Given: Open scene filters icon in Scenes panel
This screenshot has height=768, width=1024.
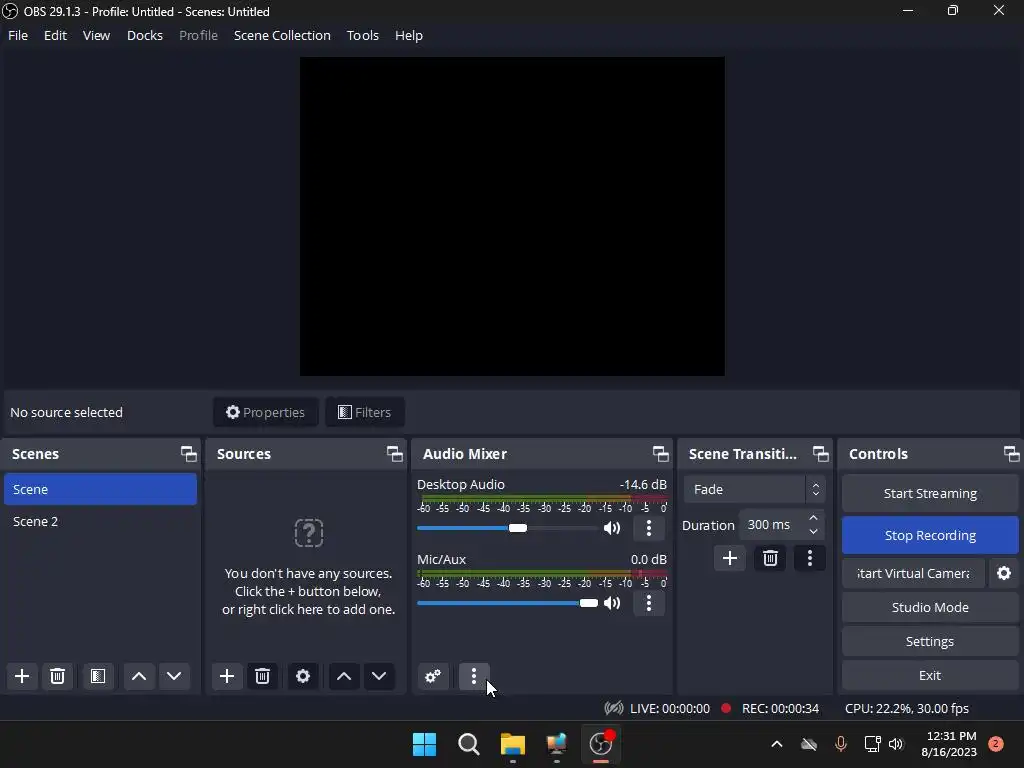Looking at the screenshot, I should tap(98, 676).
